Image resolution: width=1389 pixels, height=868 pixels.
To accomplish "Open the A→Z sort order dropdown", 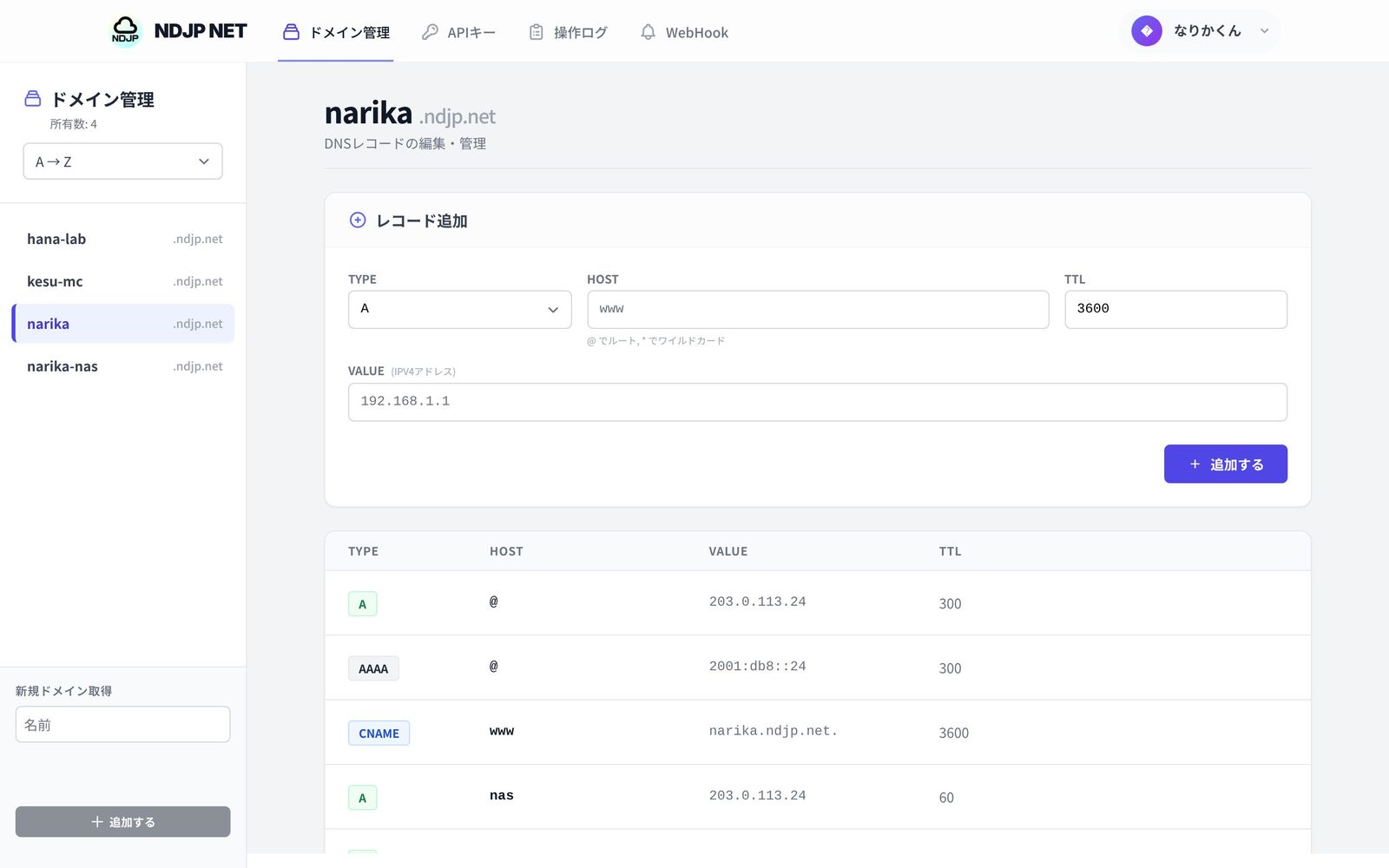I will pos(122,161).
